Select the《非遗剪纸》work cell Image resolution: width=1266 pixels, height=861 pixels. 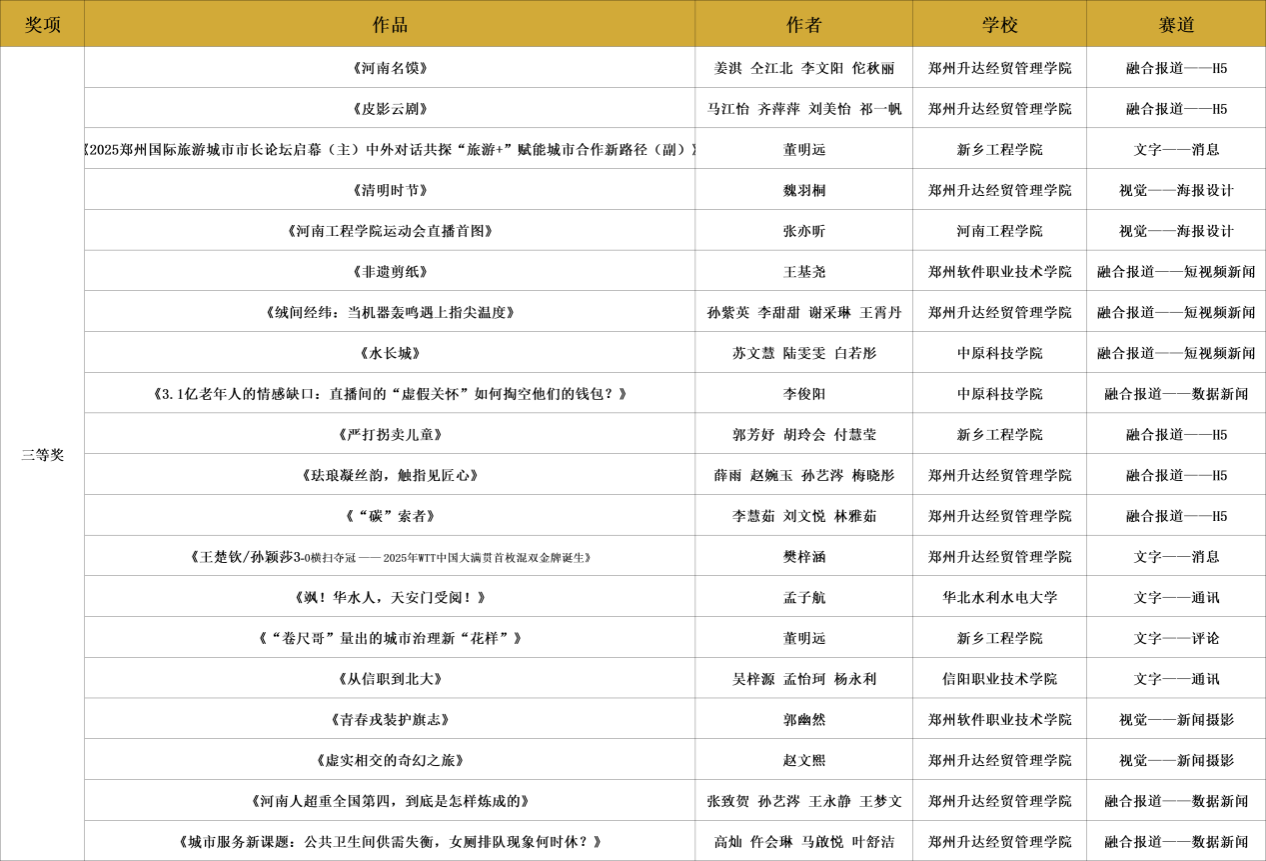click(x=389, y=272)
